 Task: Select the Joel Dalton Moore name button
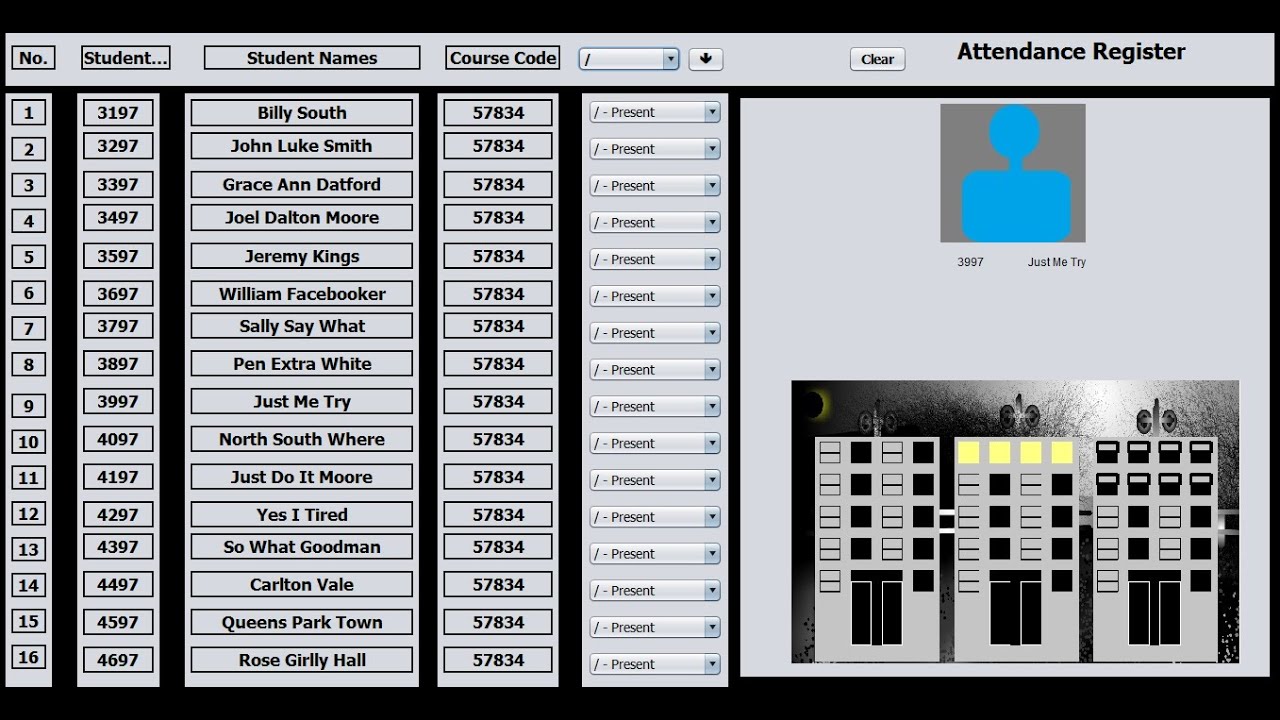tap(301, 218)
